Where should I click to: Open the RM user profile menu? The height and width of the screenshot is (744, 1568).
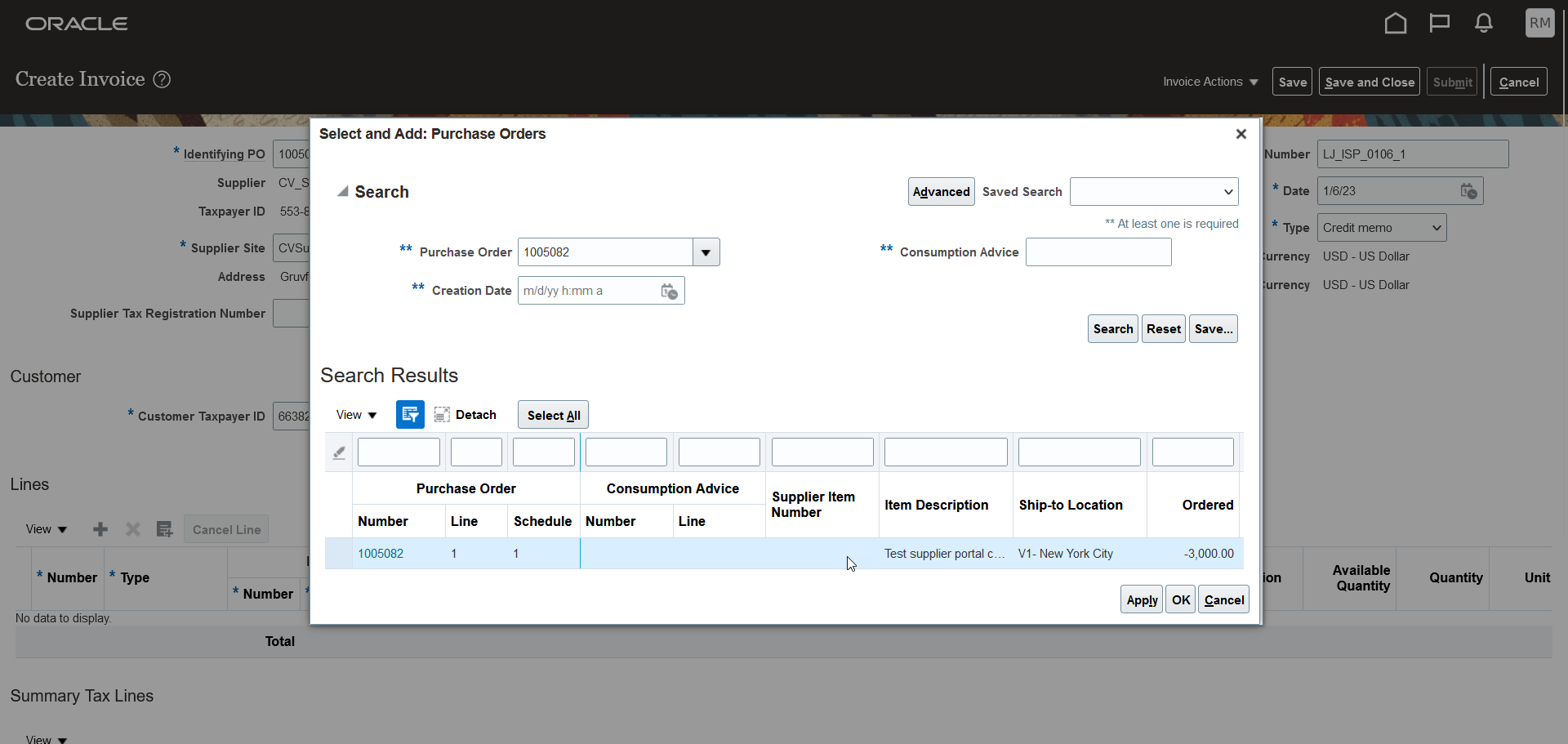pyautogui.click(x=1540, y=23)
